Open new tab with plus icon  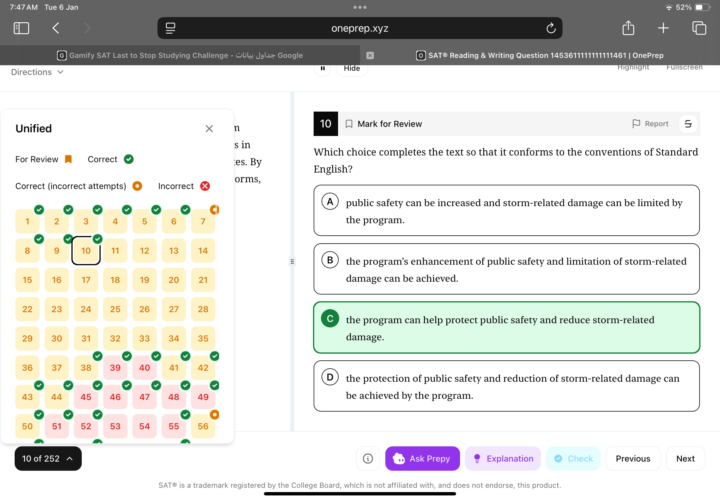663,28
